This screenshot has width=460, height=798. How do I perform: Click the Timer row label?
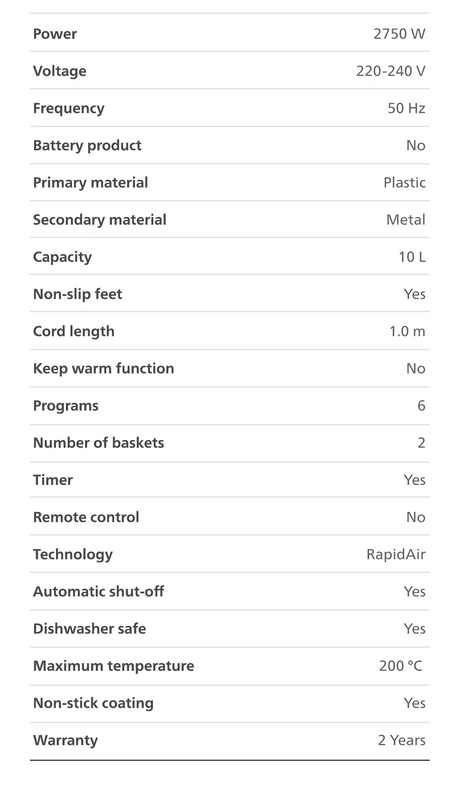click(x=53, y=480)
